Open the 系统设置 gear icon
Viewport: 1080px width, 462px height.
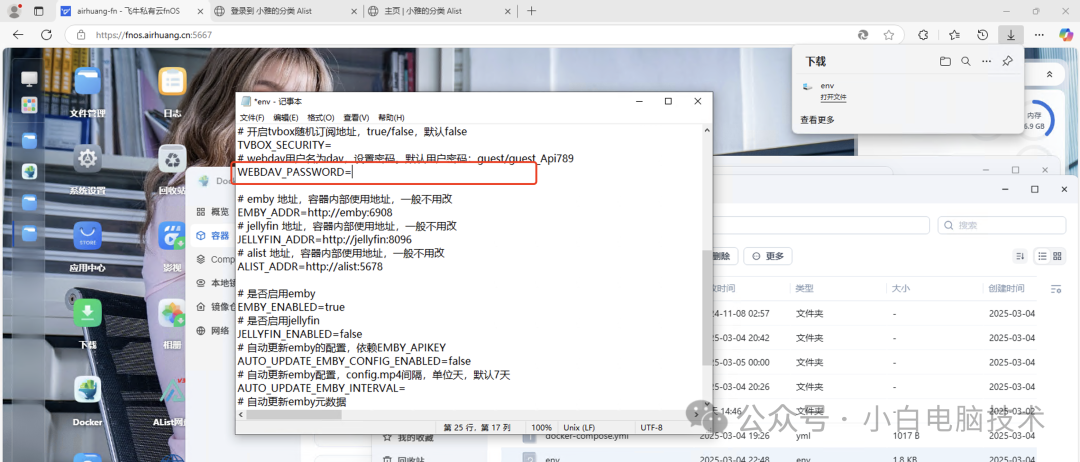click(x=87, y=159)
